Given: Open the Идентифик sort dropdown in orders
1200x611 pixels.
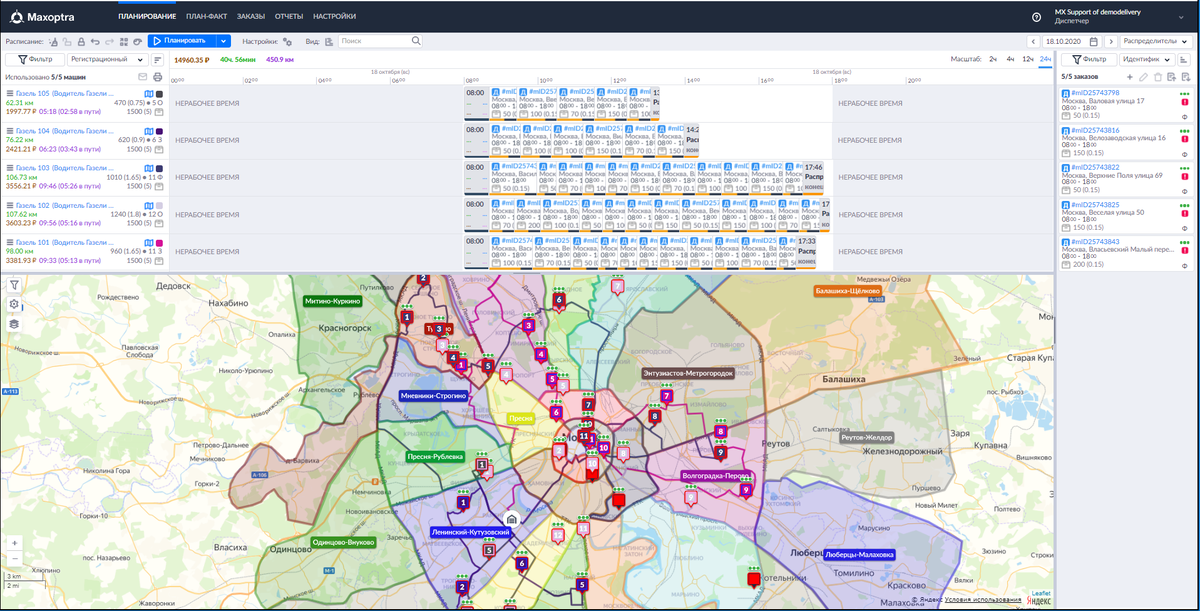Looking at the screenshot, I should coord(1146,60).
